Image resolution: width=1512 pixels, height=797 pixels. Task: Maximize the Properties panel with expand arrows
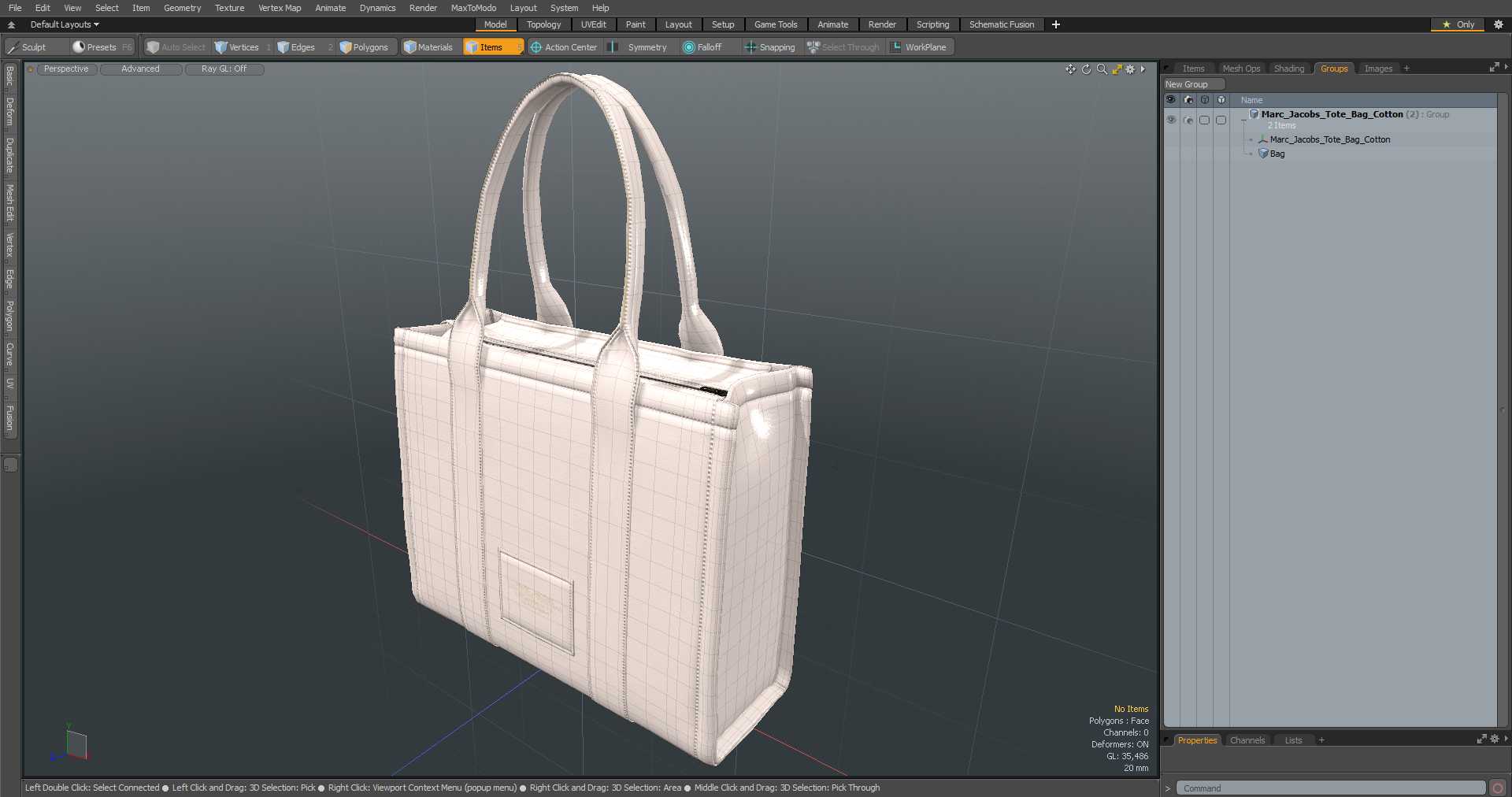pos(1481,740)
